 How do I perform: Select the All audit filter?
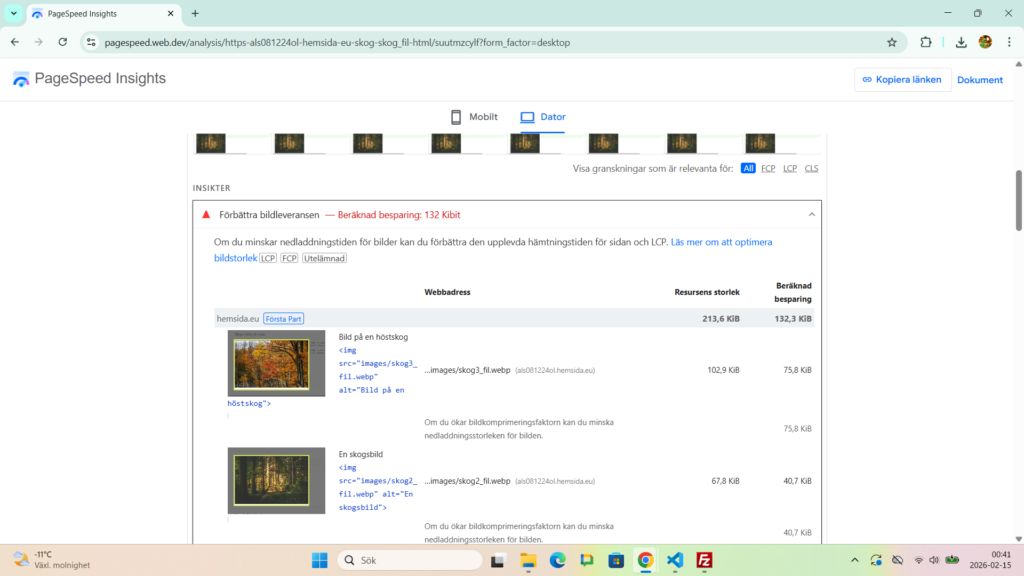coord(748,168)
